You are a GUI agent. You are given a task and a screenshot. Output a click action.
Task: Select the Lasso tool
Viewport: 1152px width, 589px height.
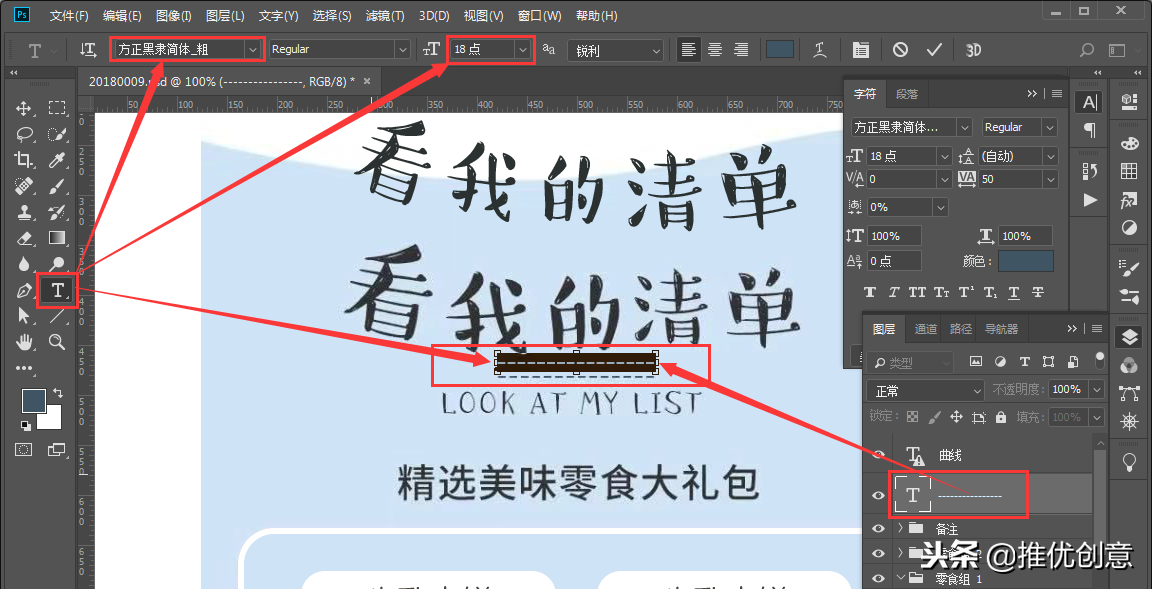pyautogui.click(x=24, y=134)
